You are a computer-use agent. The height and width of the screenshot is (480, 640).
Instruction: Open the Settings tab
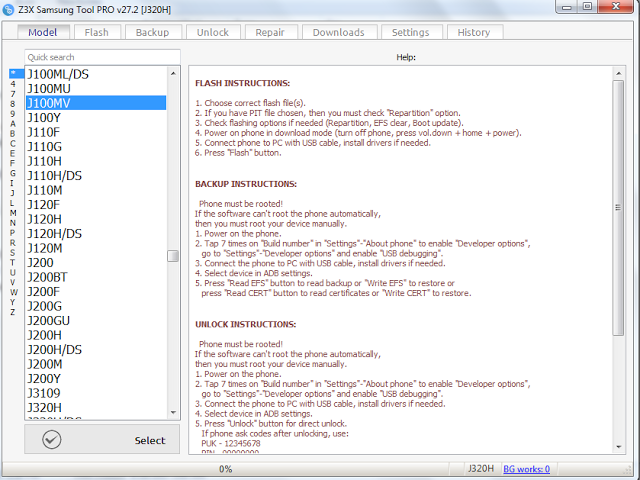(411, 32)
